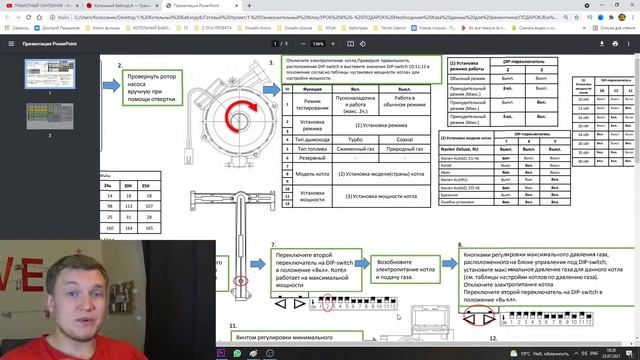Screen dimensions: 640x360
Task: Click the 'Тип топлива' table cell
Action: (x=312, y=149)
